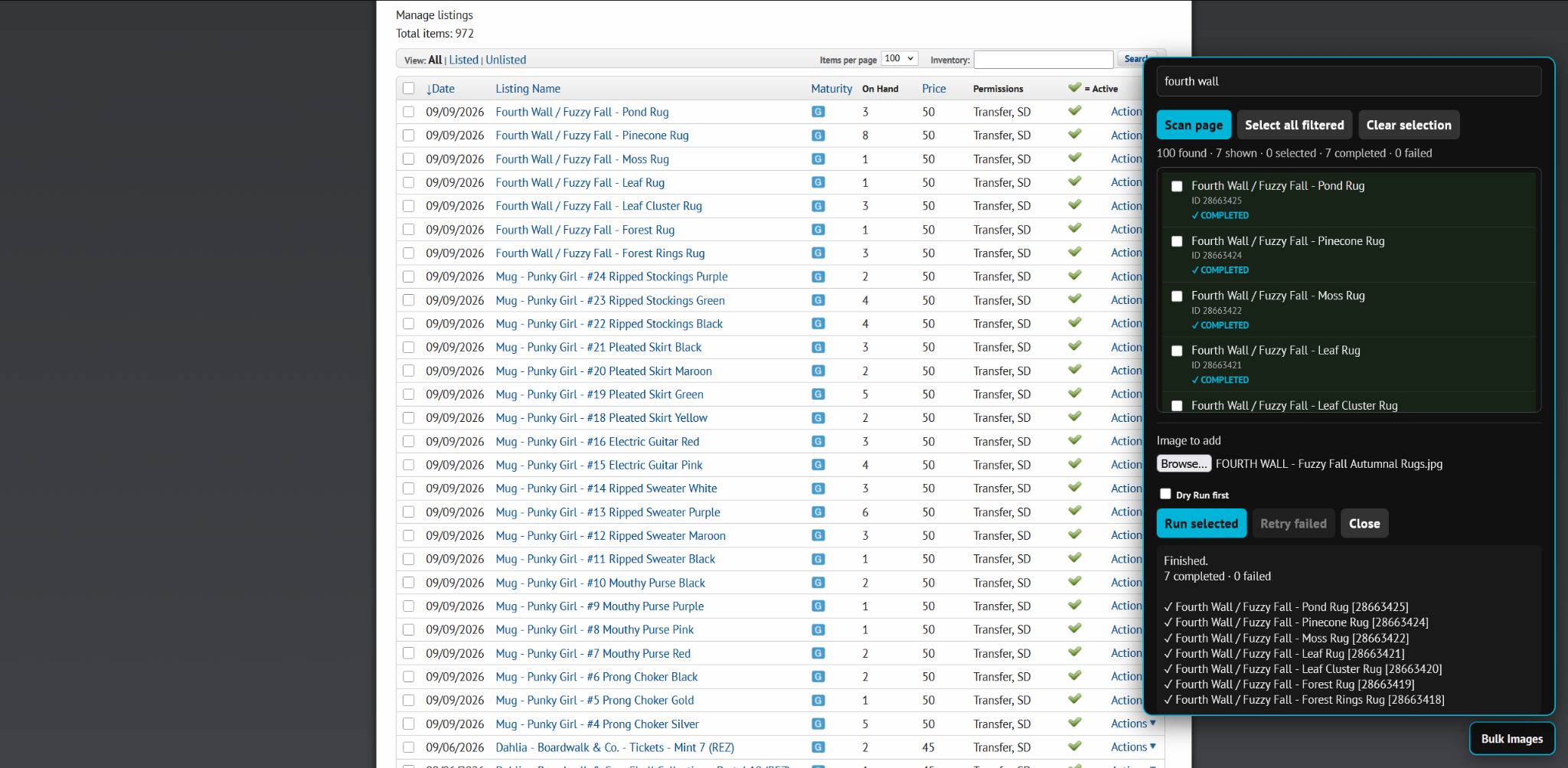This screenshot has height=768, width=1568.
Task: Click maturity icon for Dahlia Tickets Mint 7 row
Action: (818, 747)
